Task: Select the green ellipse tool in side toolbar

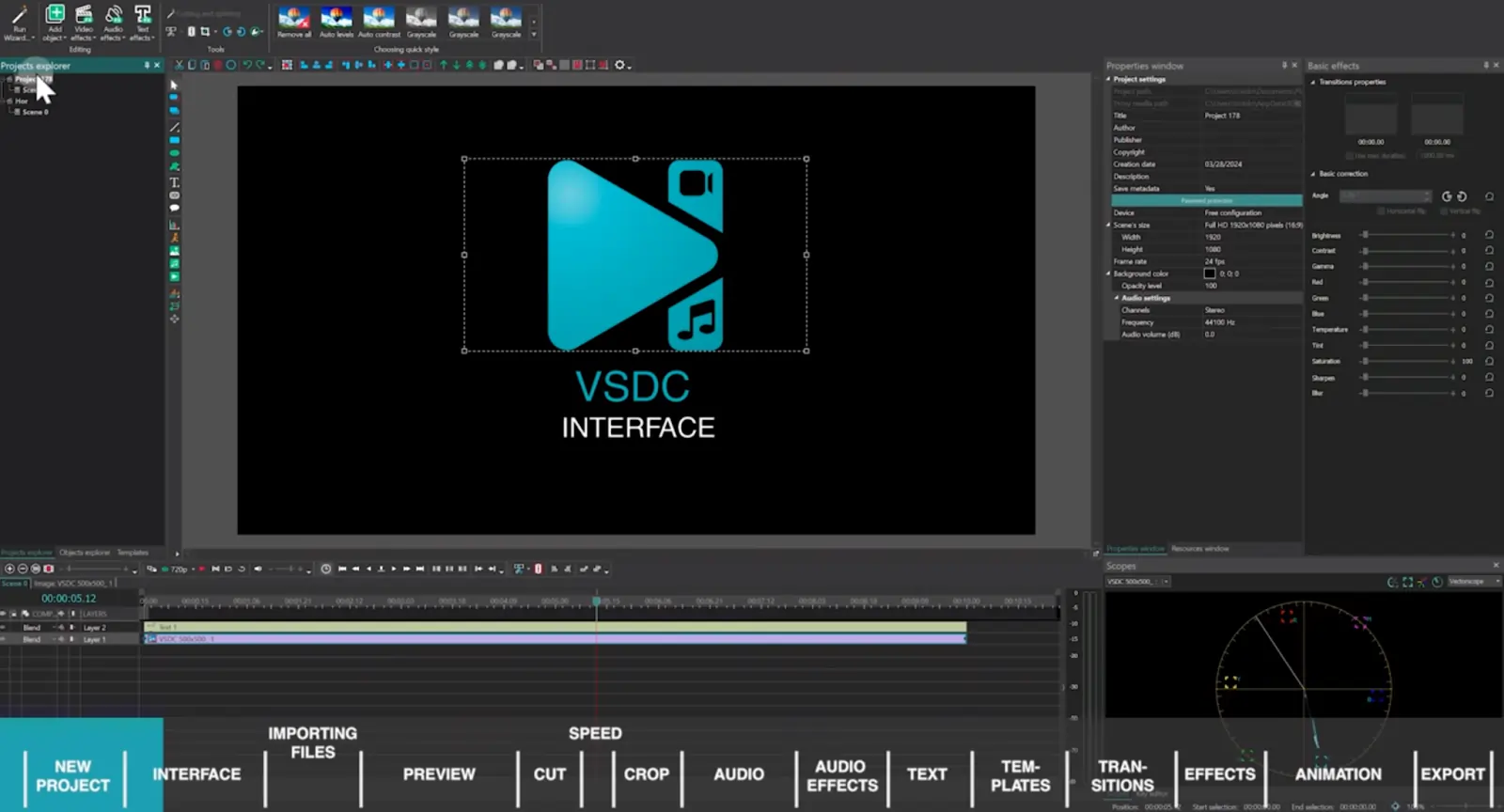Action: [174, 153]
